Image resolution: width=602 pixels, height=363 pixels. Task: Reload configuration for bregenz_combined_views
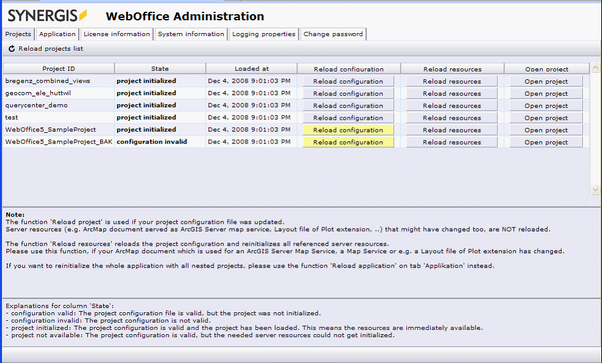[x=348, y=81]
